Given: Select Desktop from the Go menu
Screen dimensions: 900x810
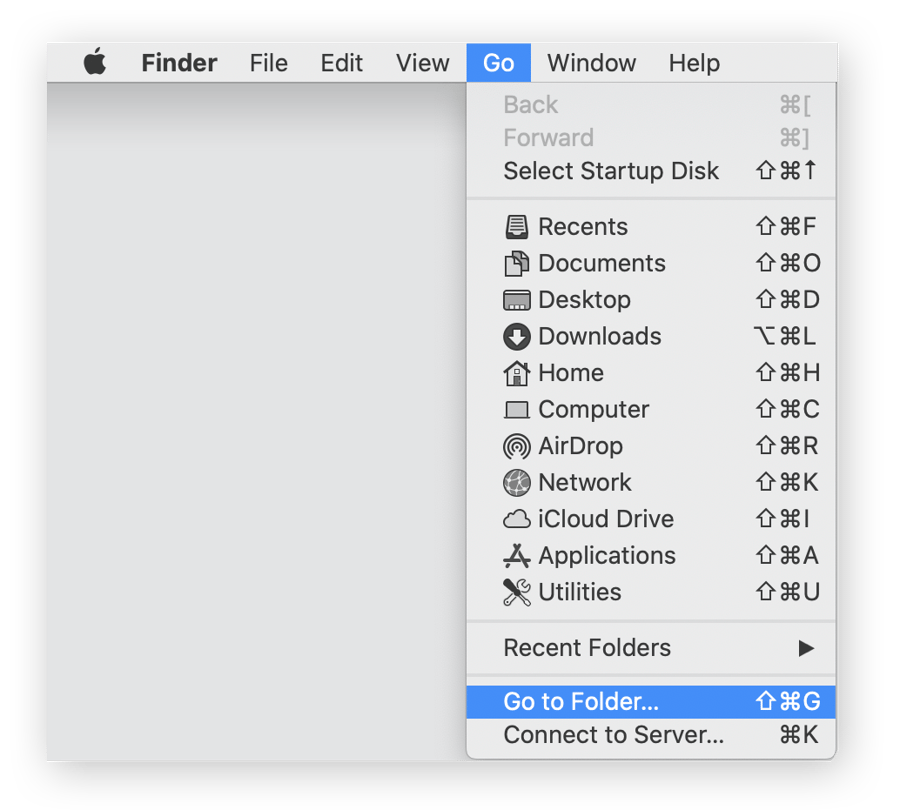Looking at the screenshot, I should (584, 299).
